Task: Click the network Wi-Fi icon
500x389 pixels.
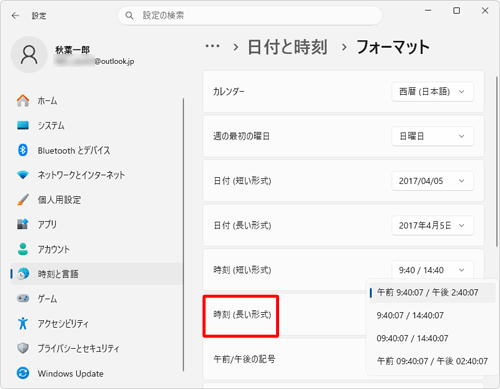Action: coord(23,175)
